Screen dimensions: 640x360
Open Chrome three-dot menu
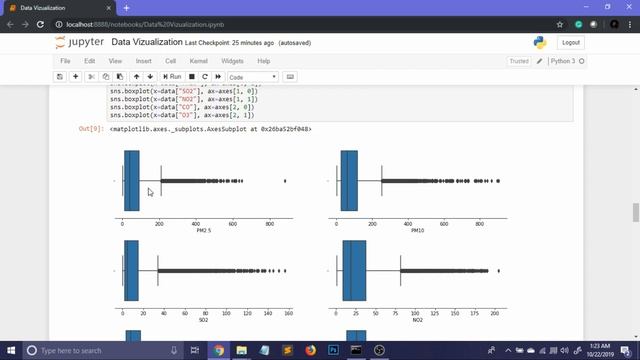pos(630,24)
